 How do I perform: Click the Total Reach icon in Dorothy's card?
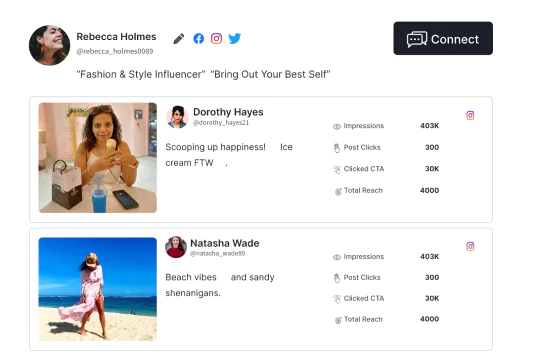[x=338, y=191]
